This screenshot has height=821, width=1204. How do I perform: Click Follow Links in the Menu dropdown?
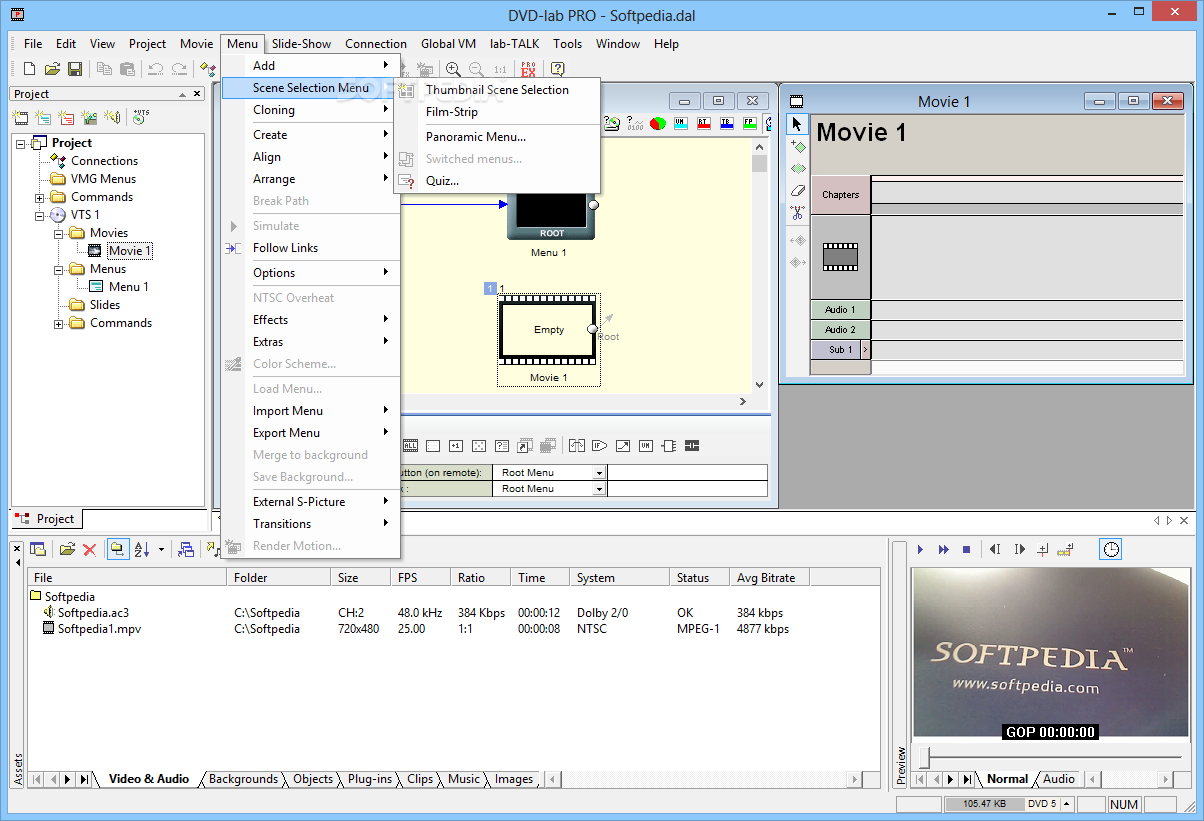click(311, 248)
